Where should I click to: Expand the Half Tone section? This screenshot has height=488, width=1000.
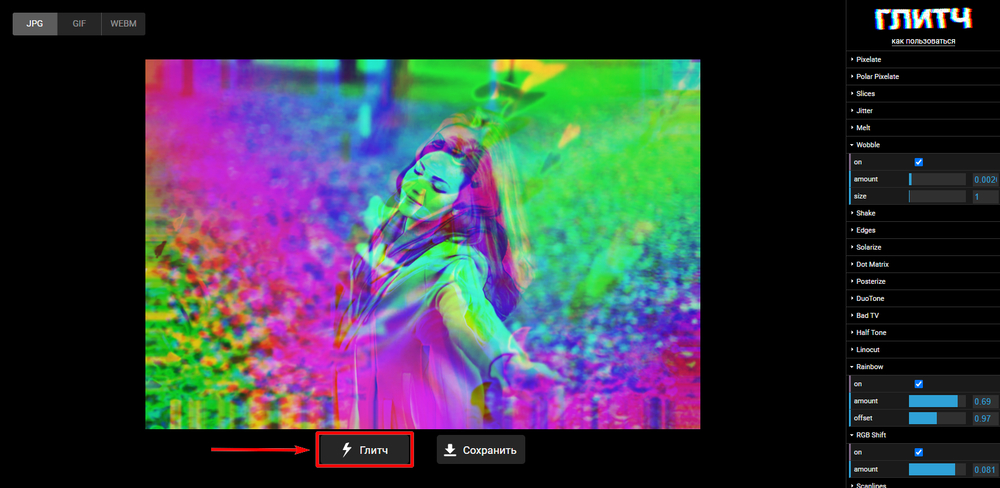click(870, 332)
